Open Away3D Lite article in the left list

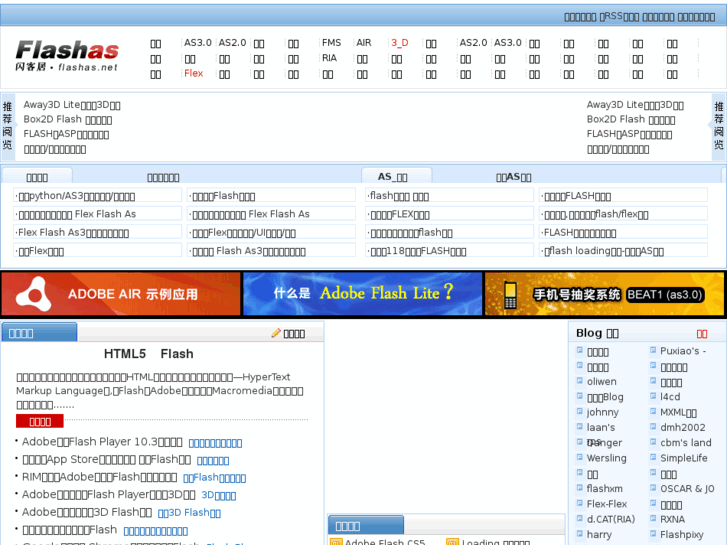pos(72,105)
